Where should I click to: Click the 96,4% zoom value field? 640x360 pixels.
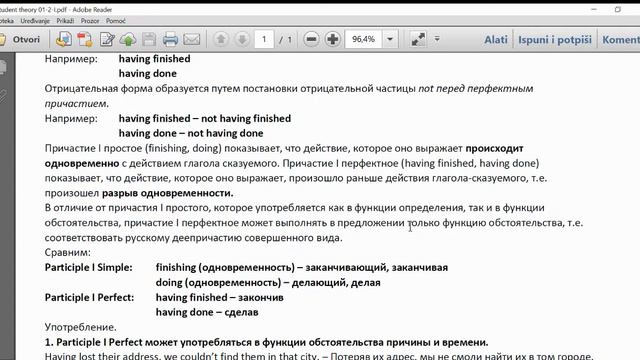[363, 39]
